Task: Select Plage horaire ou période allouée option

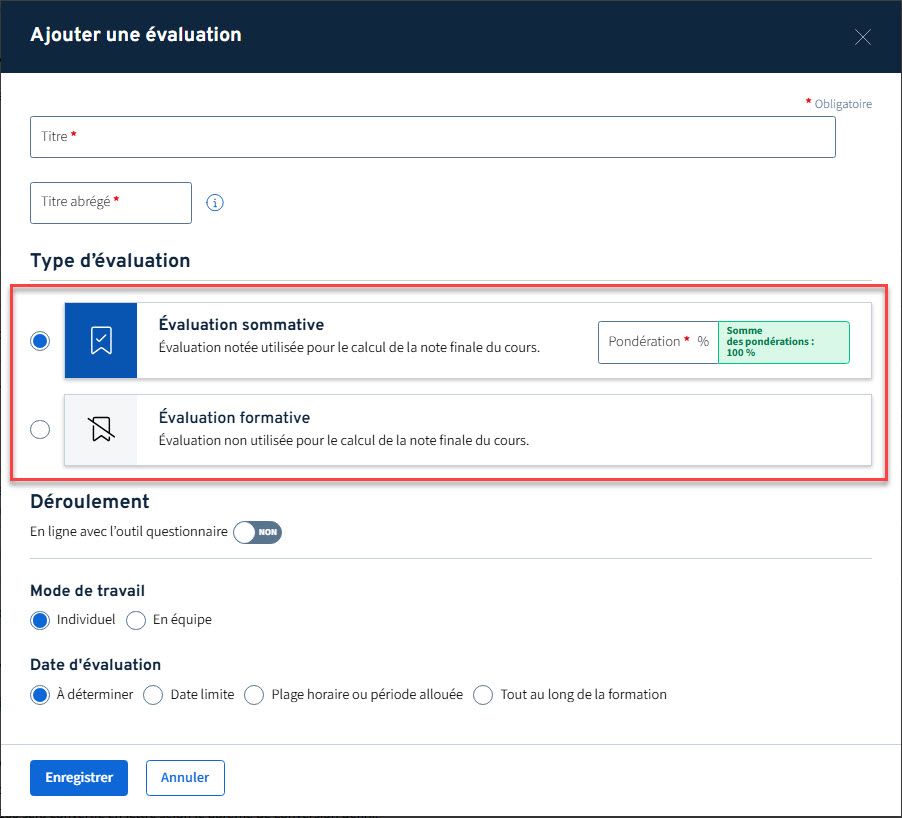Action: click(x=253, y=694)
